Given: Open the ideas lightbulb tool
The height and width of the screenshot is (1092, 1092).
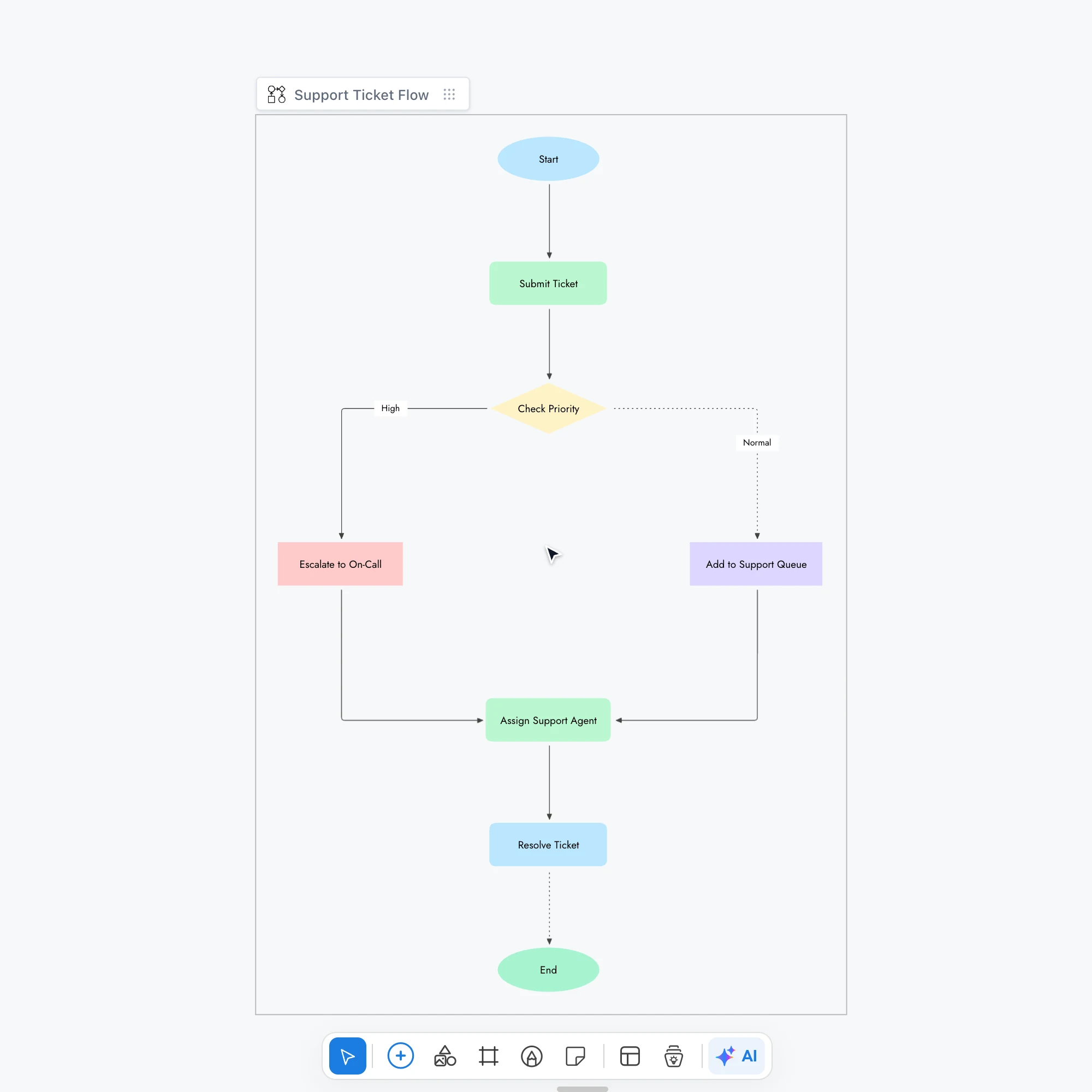Looking at the screenshot, I should point(673,1056).
